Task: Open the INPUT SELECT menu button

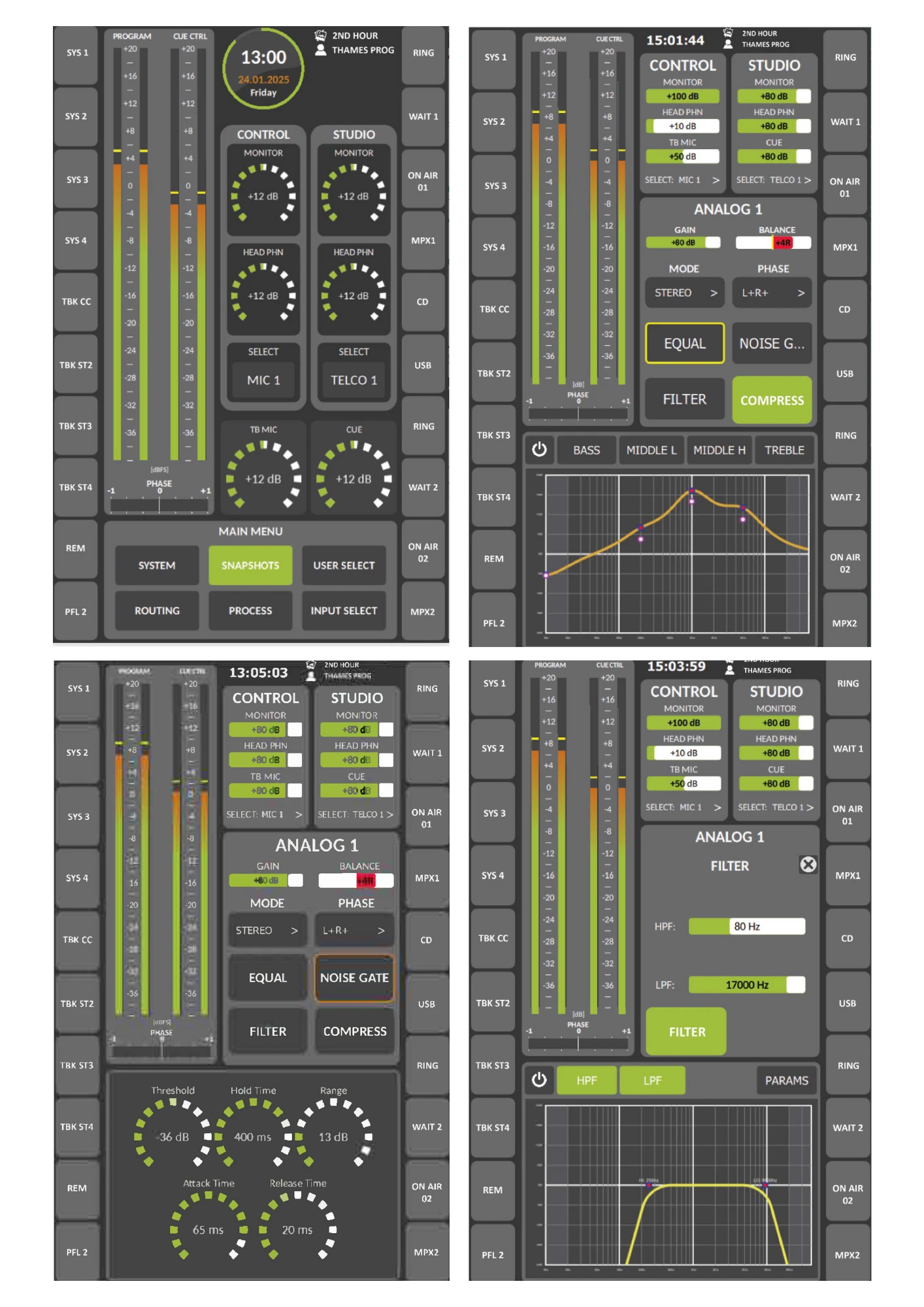Action: pyautogui.click(x=344, y=610)
